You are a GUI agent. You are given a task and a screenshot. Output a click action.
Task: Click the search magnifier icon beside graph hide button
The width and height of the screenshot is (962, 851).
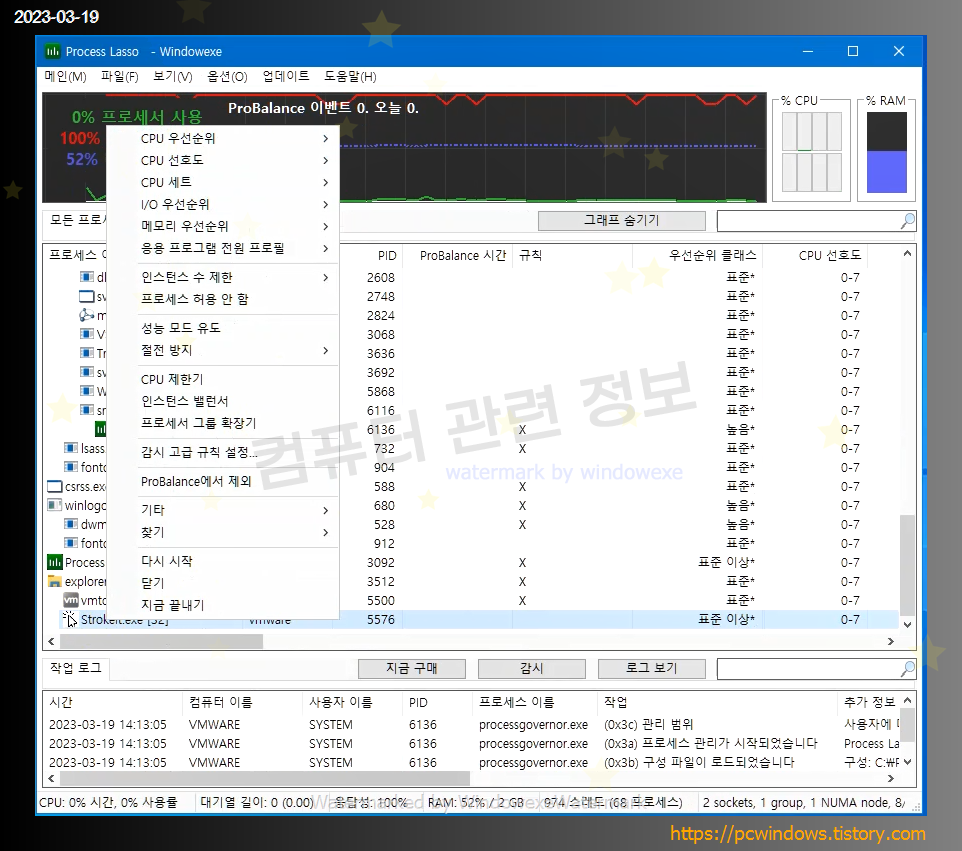907,221
